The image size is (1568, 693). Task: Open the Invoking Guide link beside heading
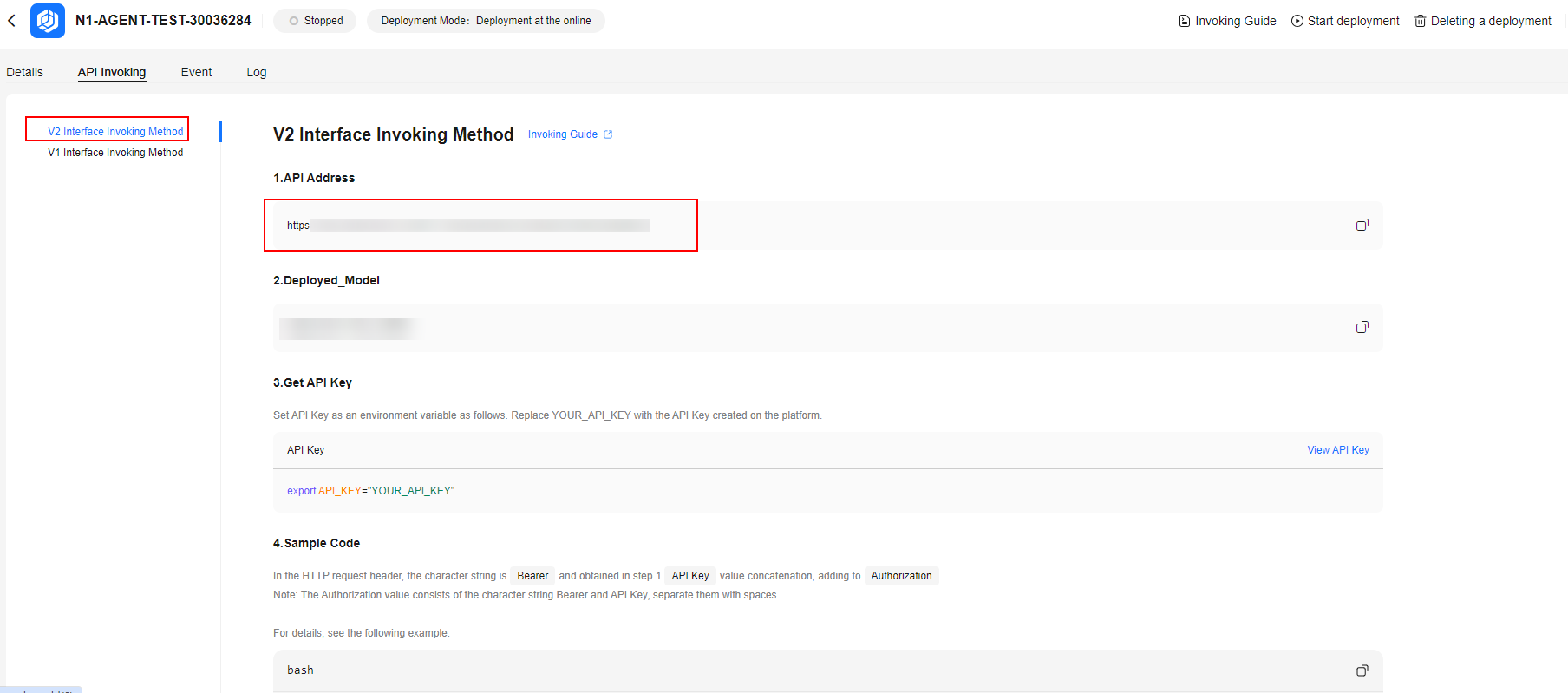coord(563,134)
